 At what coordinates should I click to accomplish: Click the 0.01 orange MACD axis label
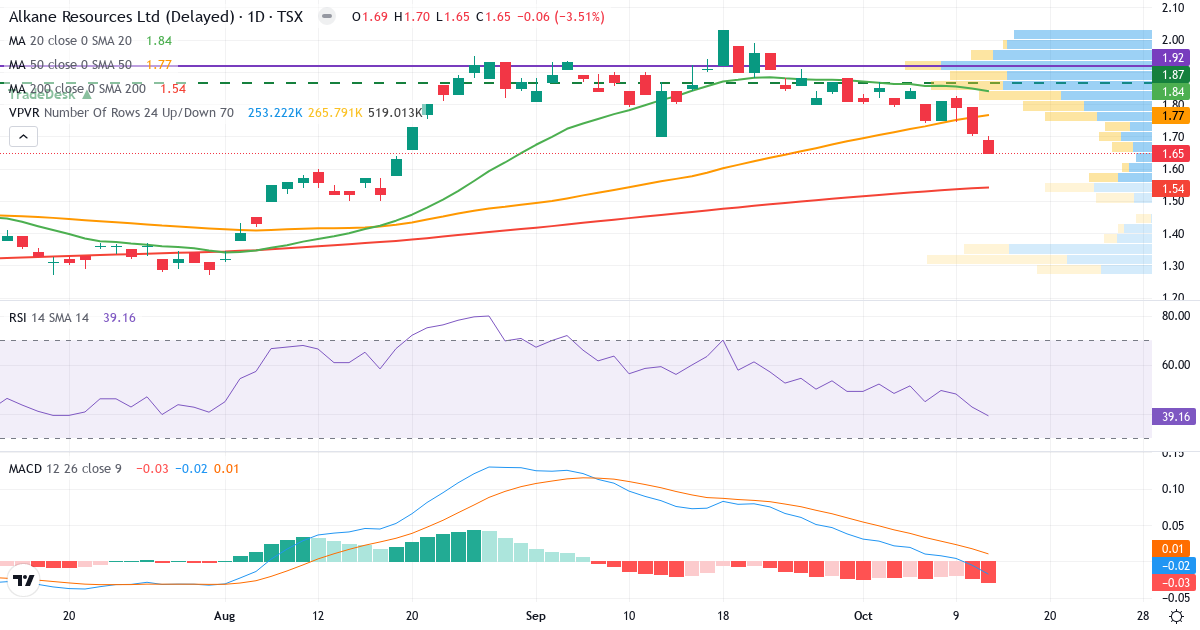click(x=1173, y=548)
